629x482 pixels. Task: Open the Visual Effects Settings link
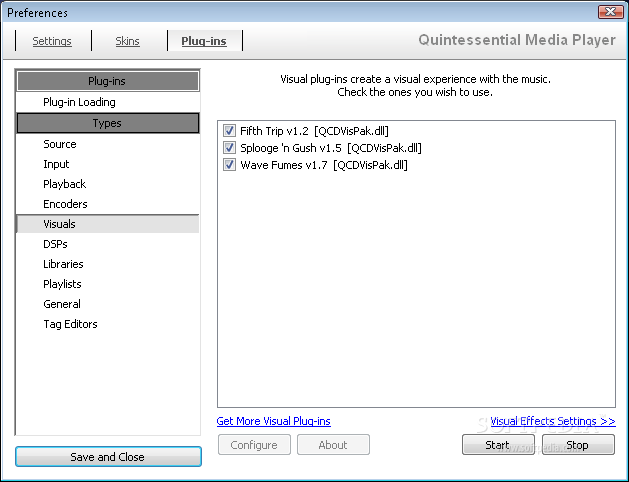[553, 421]
